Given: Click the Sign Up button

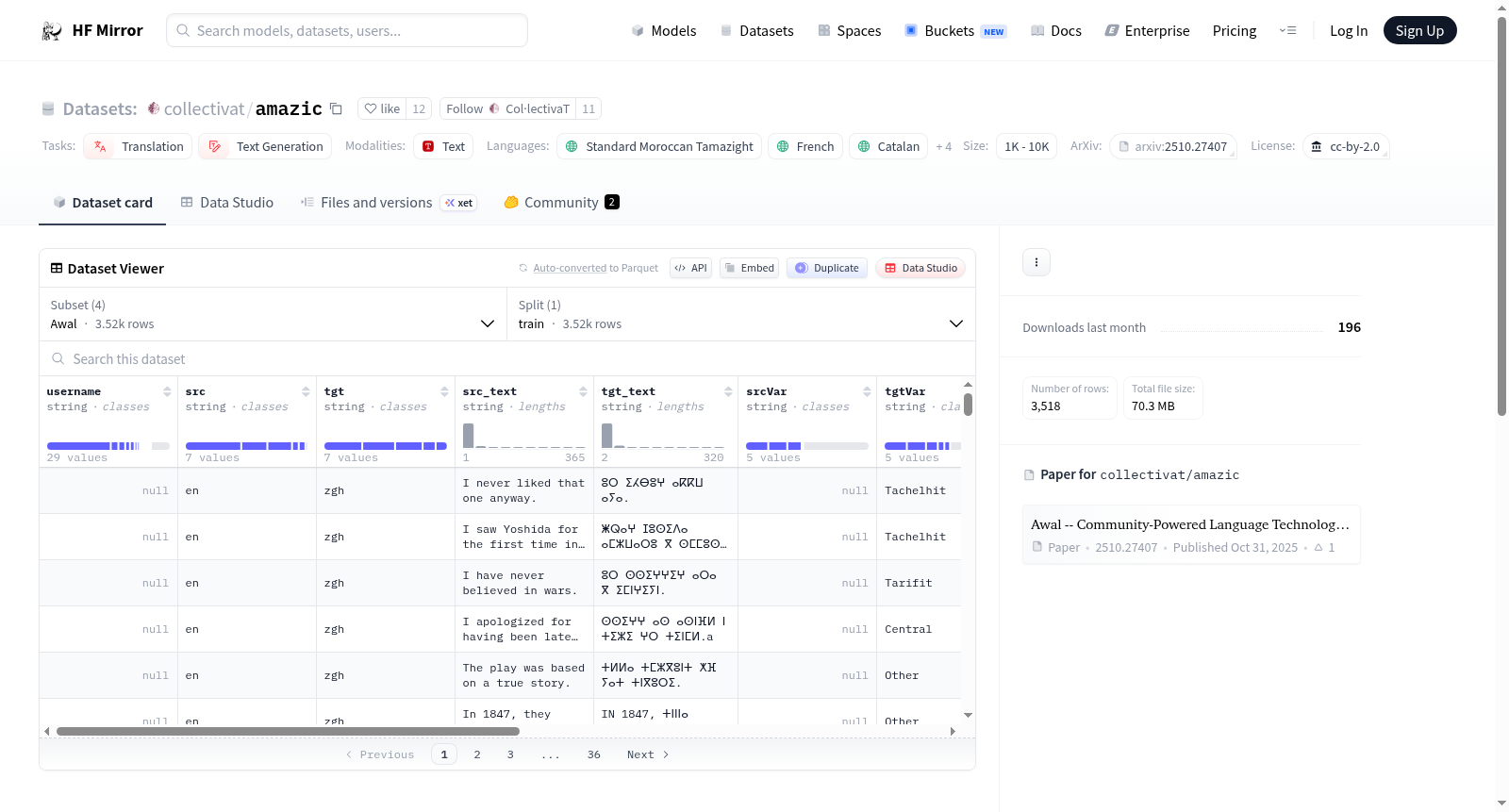Looking at the screenshot, I should (x=1419, y=31).
